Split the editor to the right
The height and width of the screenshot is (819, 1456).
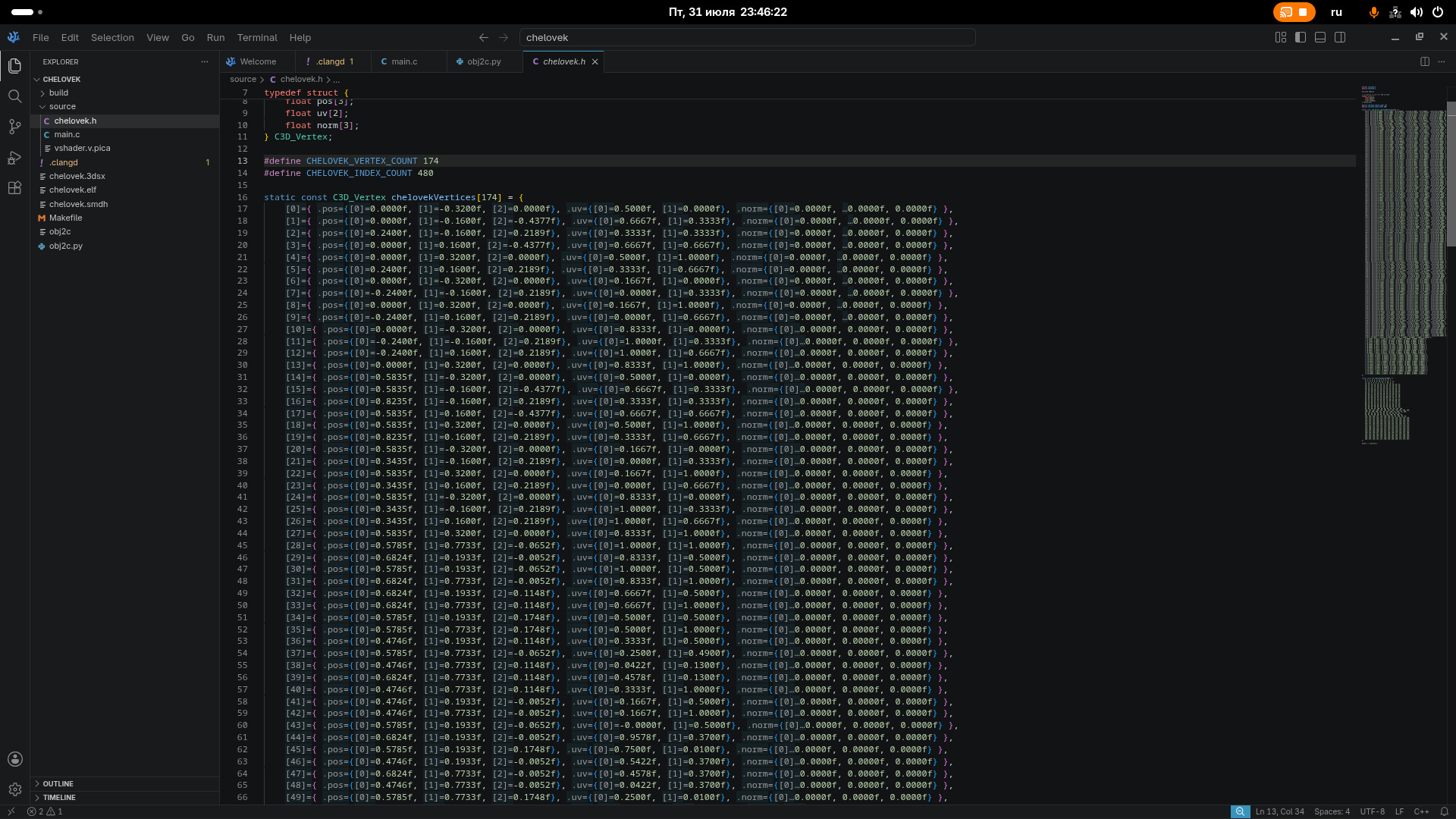pos(1425,61)
